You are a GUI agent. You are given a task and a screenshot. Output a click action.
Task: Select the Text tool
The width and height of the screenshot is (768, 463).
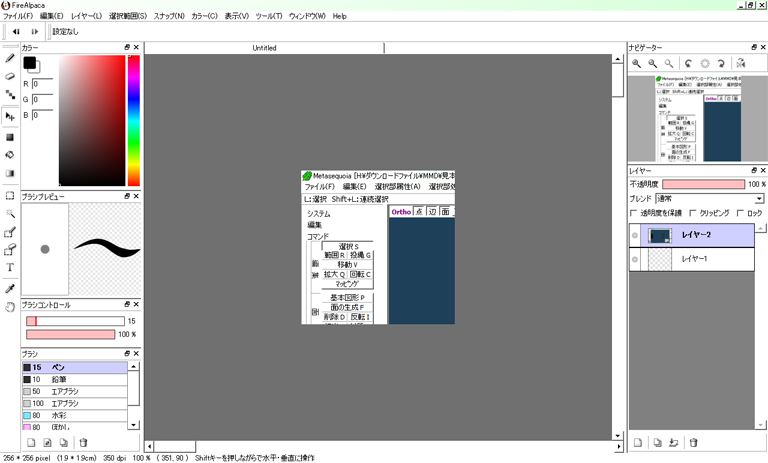(10, 268)
